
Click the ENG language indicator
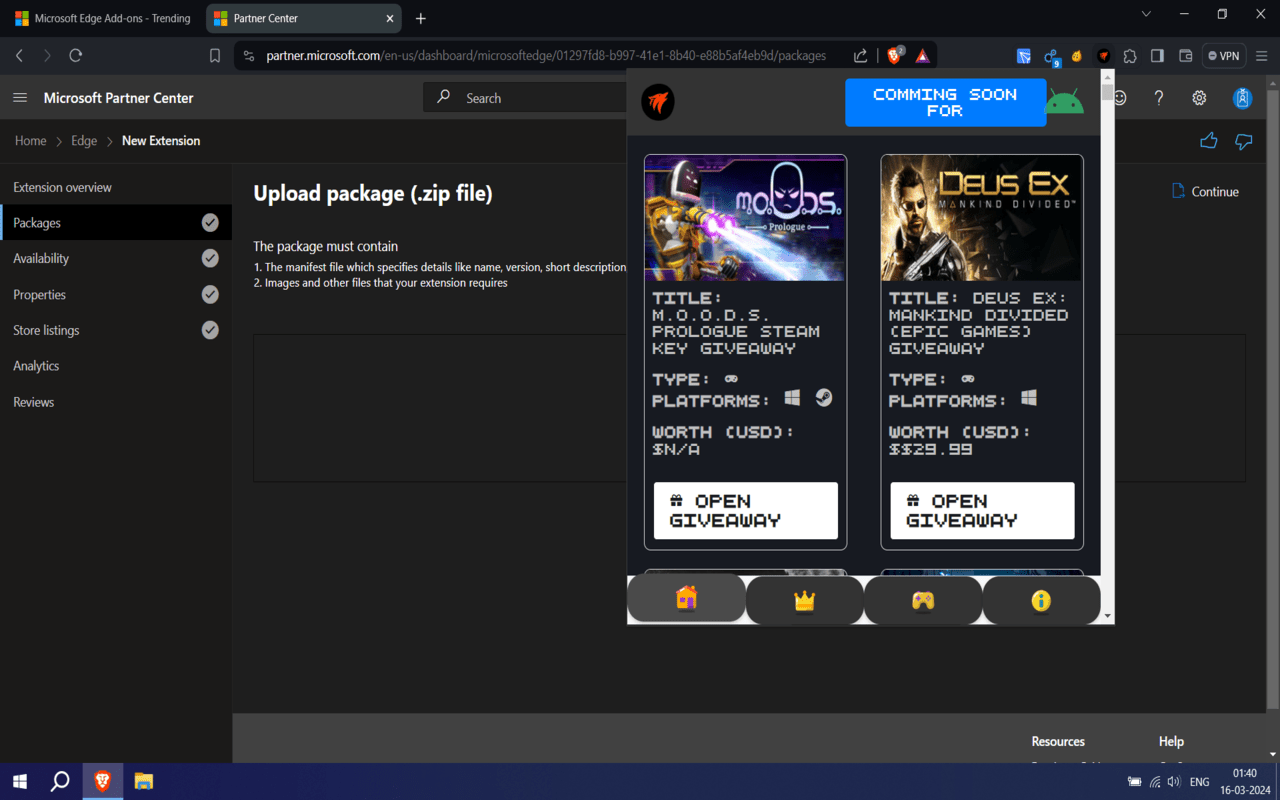pos(1200,782)
